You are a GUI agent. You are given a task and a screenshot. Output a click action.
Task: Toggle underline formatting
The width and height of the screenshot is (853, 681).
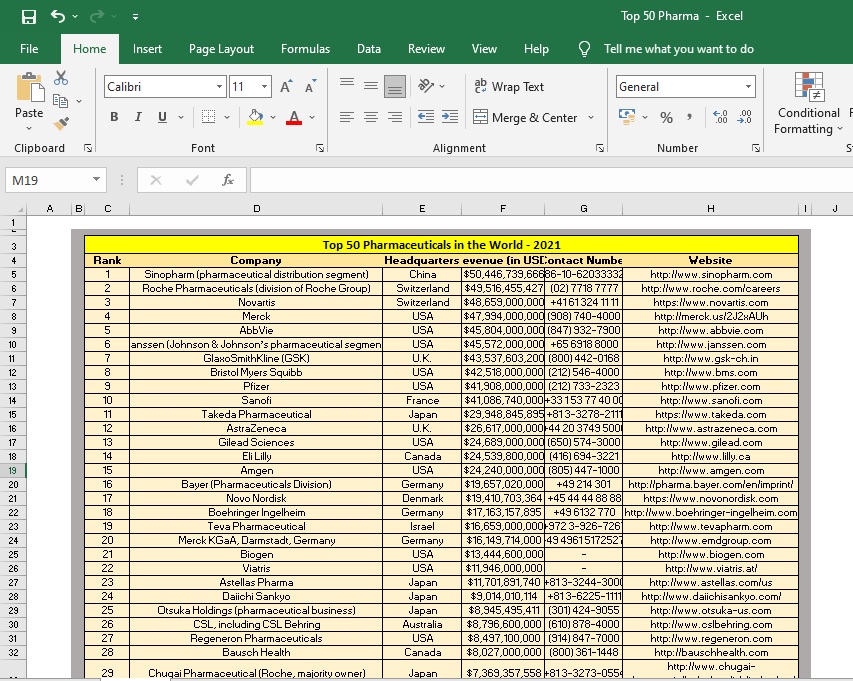[162, 117]
